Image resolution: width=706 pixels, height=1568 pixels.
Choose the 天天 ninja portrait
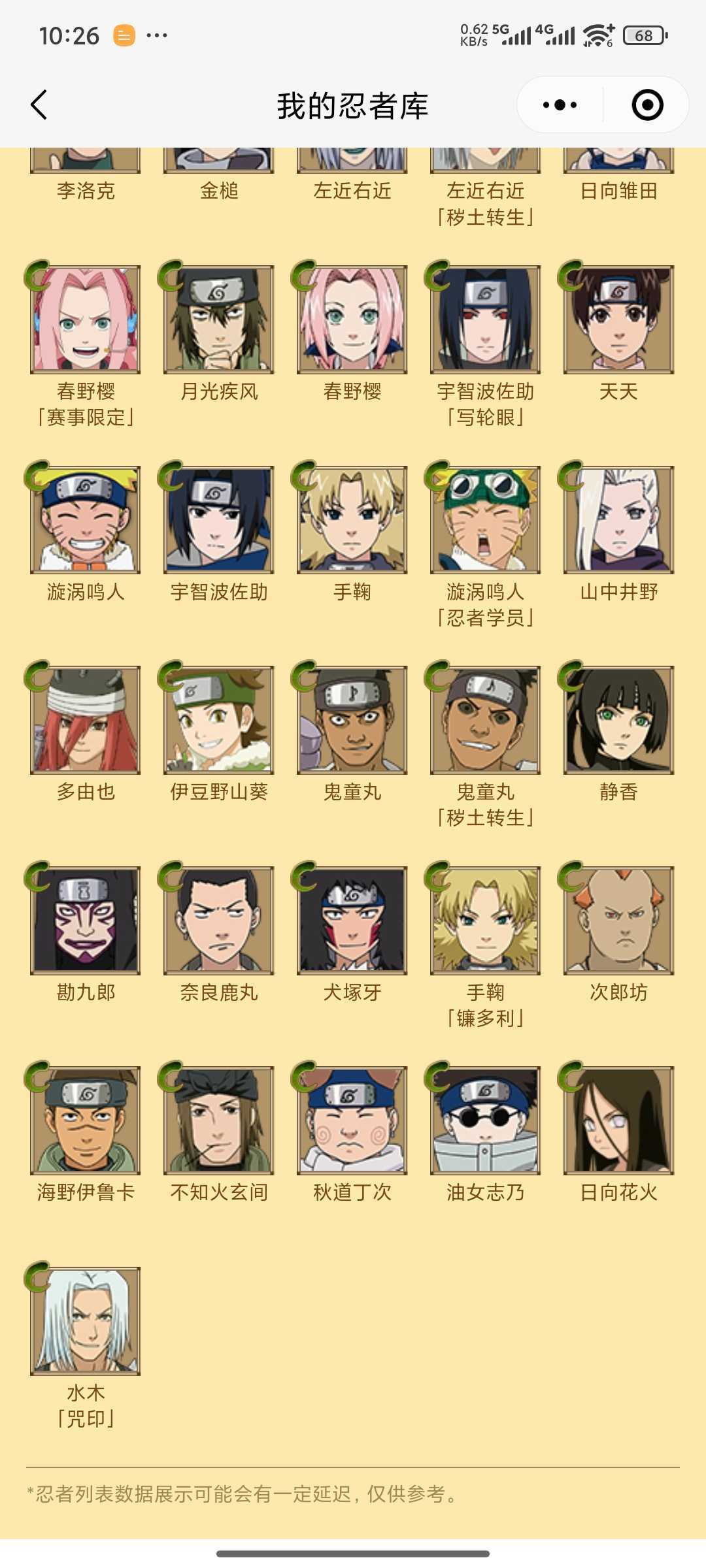619,319
